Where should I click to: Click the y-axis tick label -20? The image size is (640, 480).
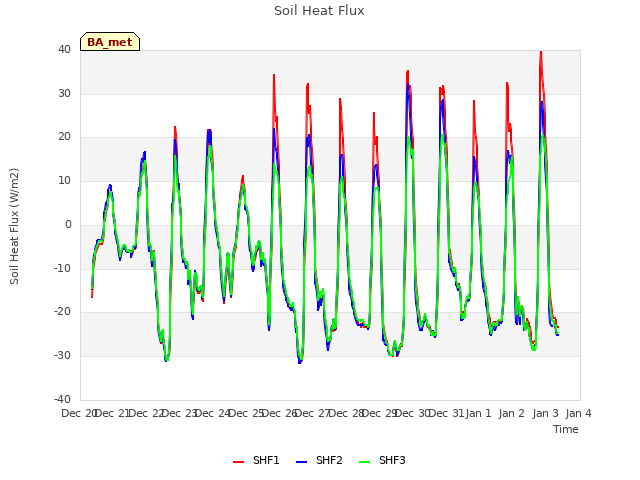tap(63, 312)
